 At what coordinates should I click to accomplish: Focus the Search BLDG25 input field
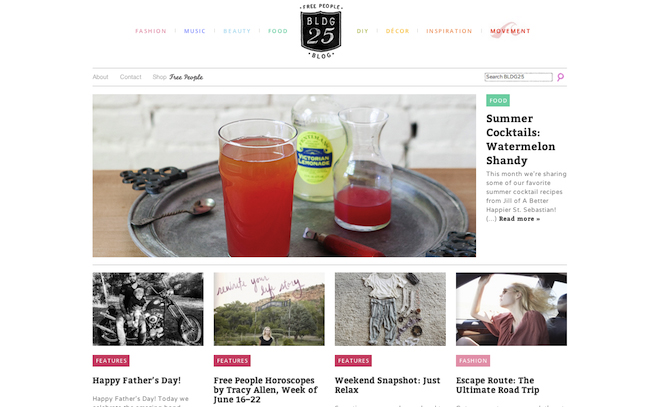[518, 77]
